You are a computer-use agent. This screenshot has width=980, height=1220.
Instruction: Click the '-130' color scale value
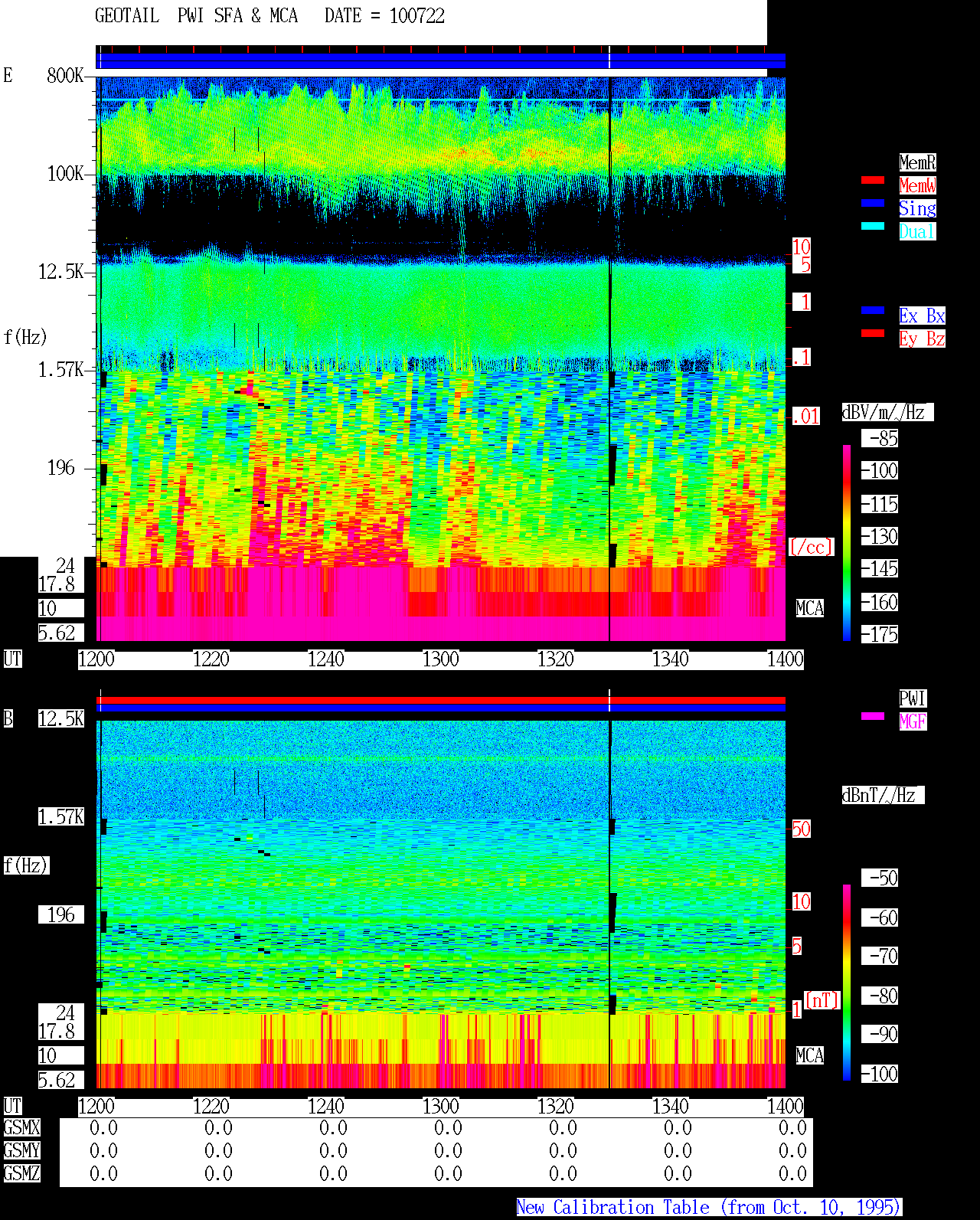coord(880,536)
